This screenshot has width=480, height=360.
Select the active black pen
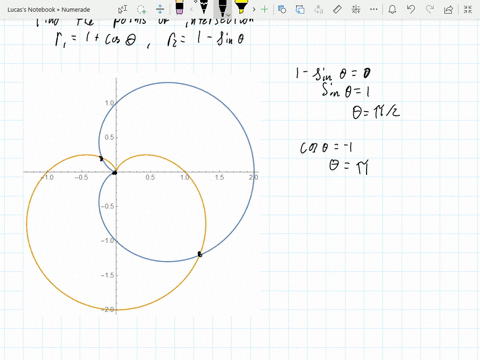pyautogui.click(x=222, y=7)
